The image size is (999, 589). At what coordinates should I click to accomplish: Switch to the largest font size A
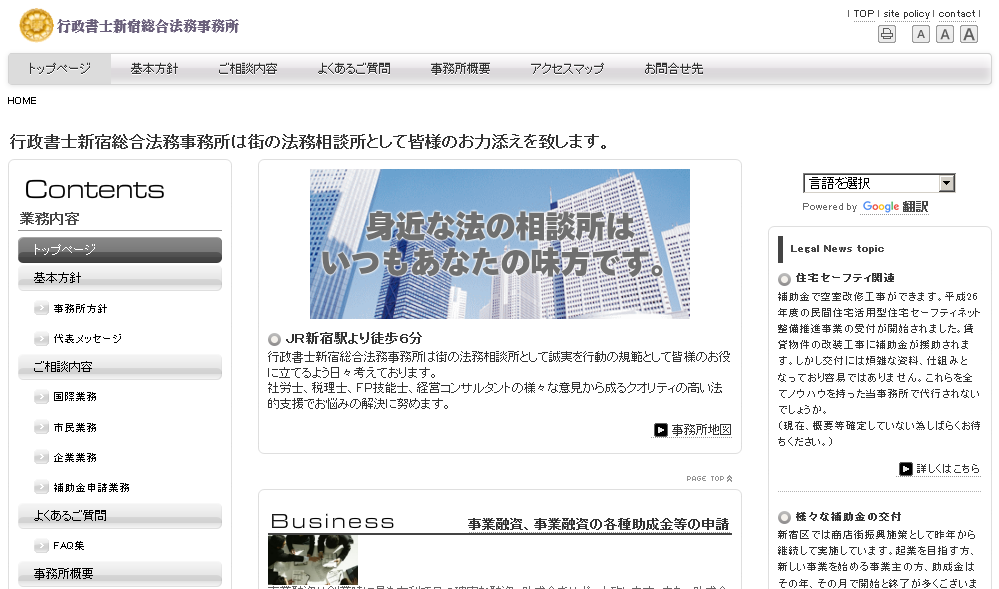tap(969, 33)
